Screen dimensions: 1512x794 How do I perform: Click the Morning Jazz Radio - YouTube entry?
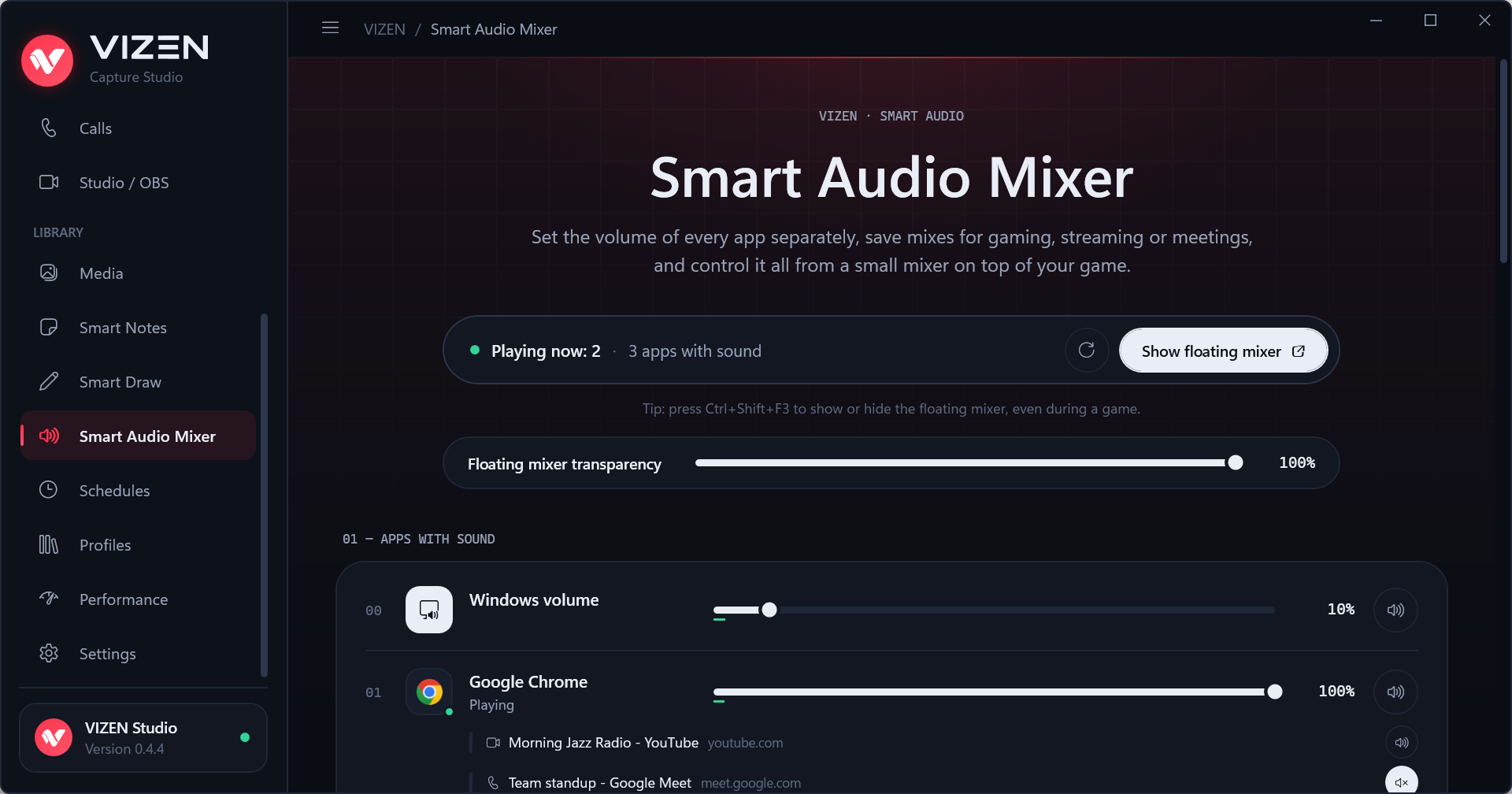[x=603, y=743]
